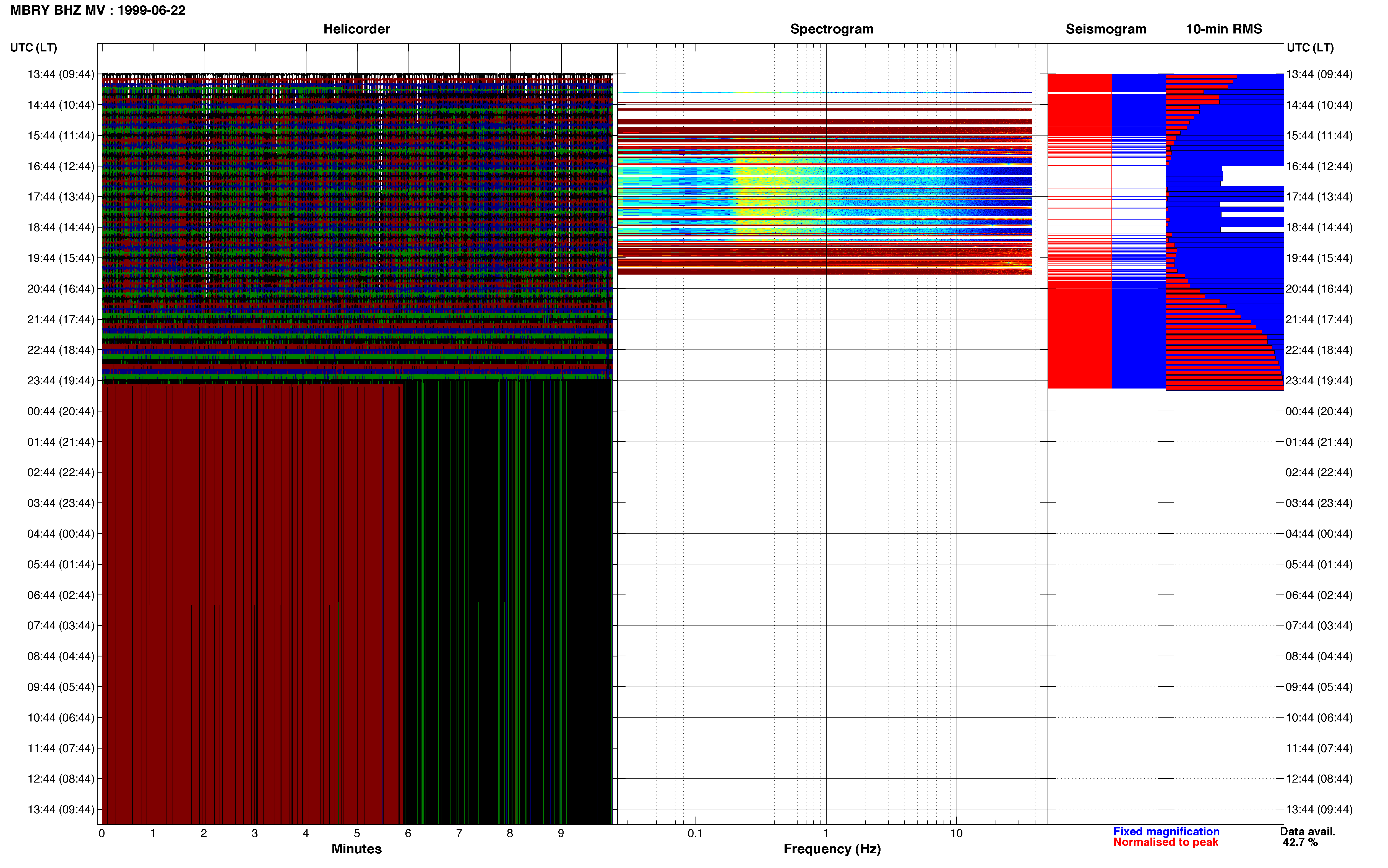Image resolution: width=1388 pixels, height=868 pixels.
Task: Click left time label '20:44 (16:44)'
Action: pos(61,289)
